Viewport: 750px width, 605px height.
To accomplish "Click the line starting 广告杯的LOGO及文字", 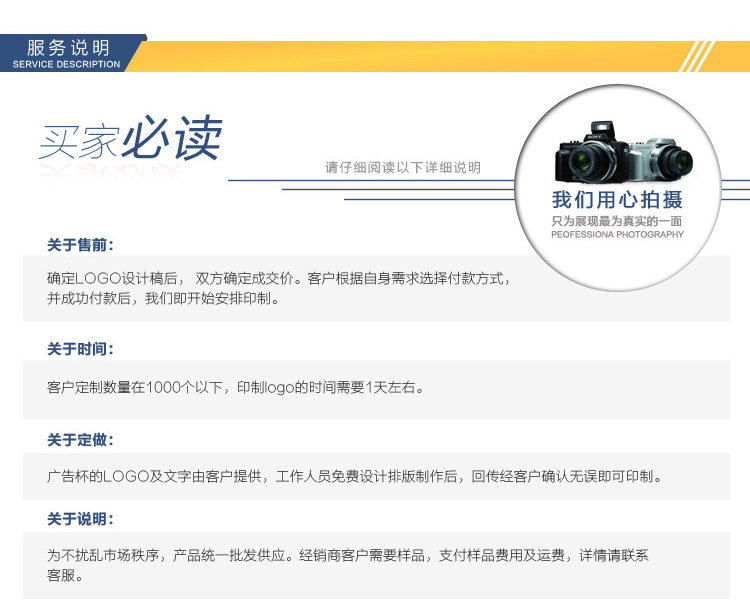I will 355,476.
